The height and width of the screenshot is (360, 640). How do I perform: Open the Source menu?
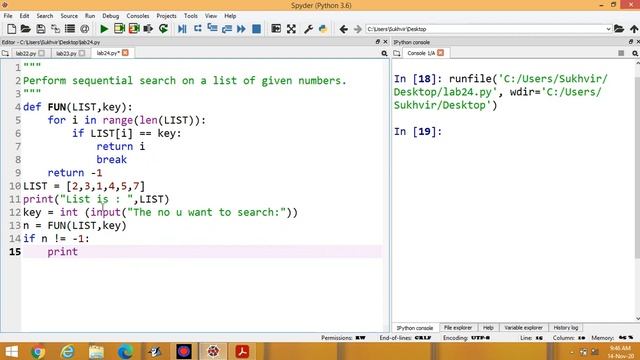point(69,16)
